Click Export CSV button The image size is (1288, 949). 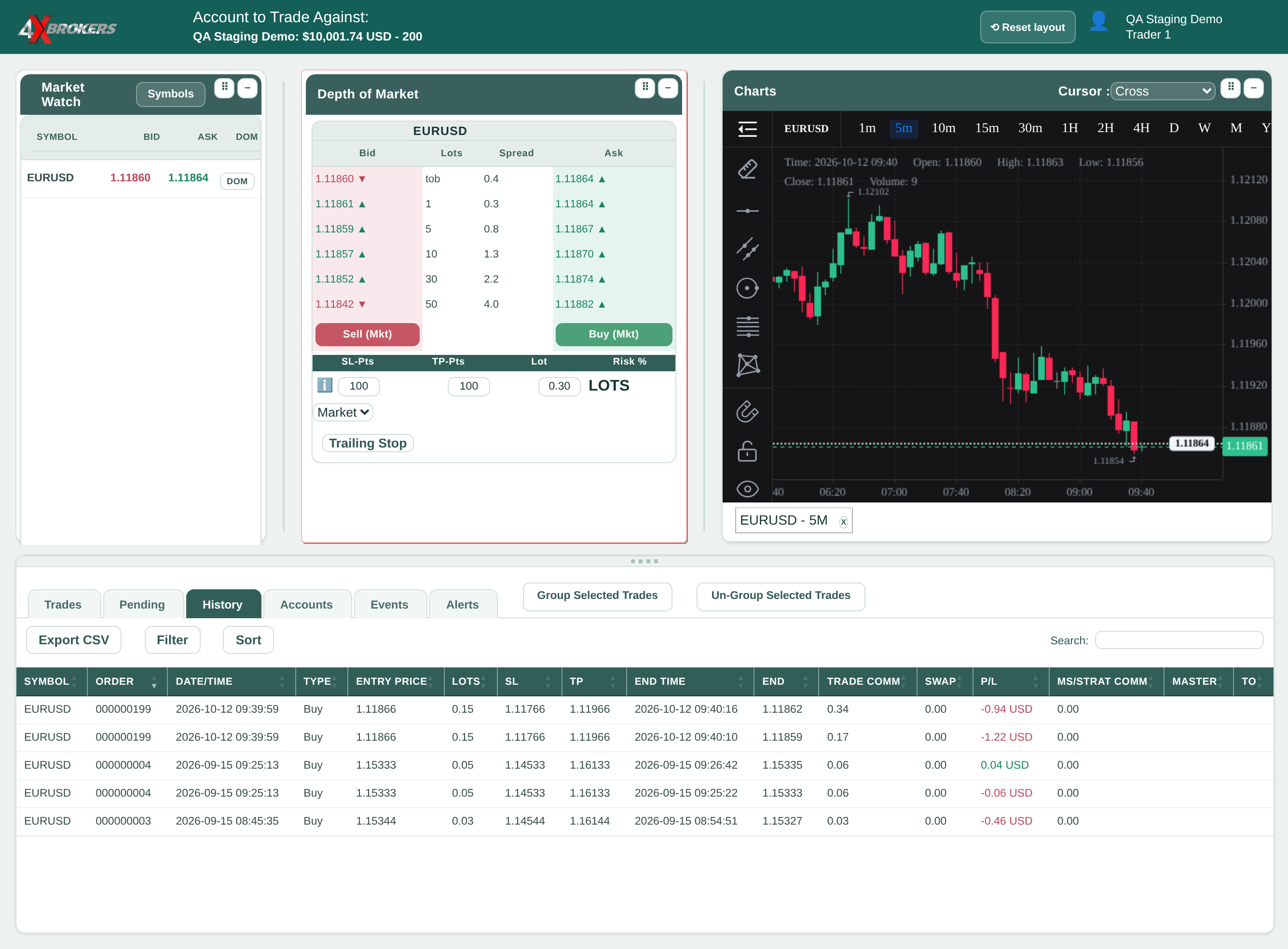[74, 639]
